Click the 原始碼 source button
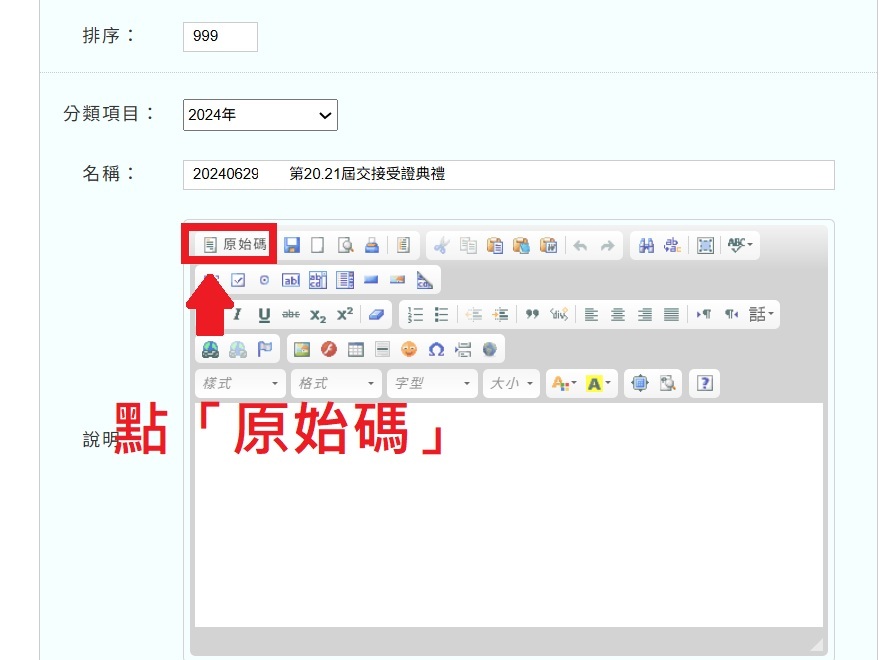This screenshot has height=660, width=883. tap(234, 244)
